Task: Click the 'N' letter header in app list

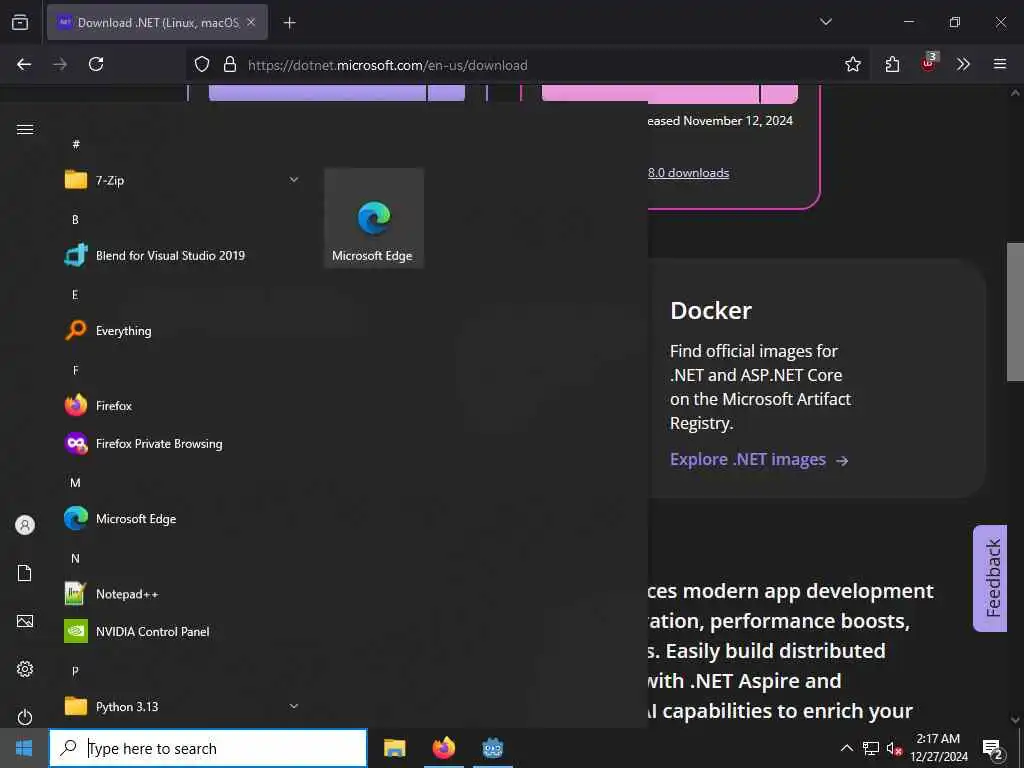Action: click(75, 558)
